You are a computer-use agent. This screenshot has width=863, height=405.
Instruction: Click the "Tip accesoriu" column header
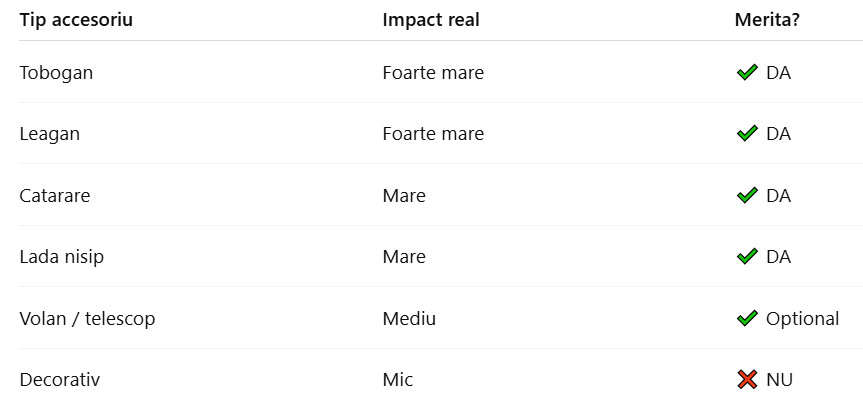click(x=76, y=20)
